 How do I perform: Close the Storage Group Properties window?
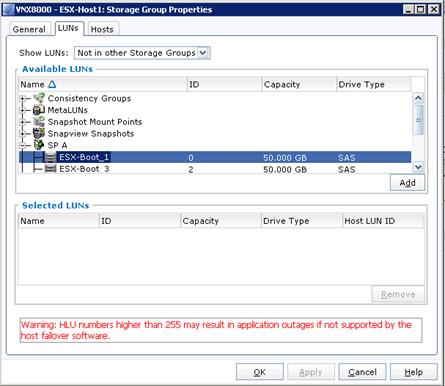coord(434,9)
